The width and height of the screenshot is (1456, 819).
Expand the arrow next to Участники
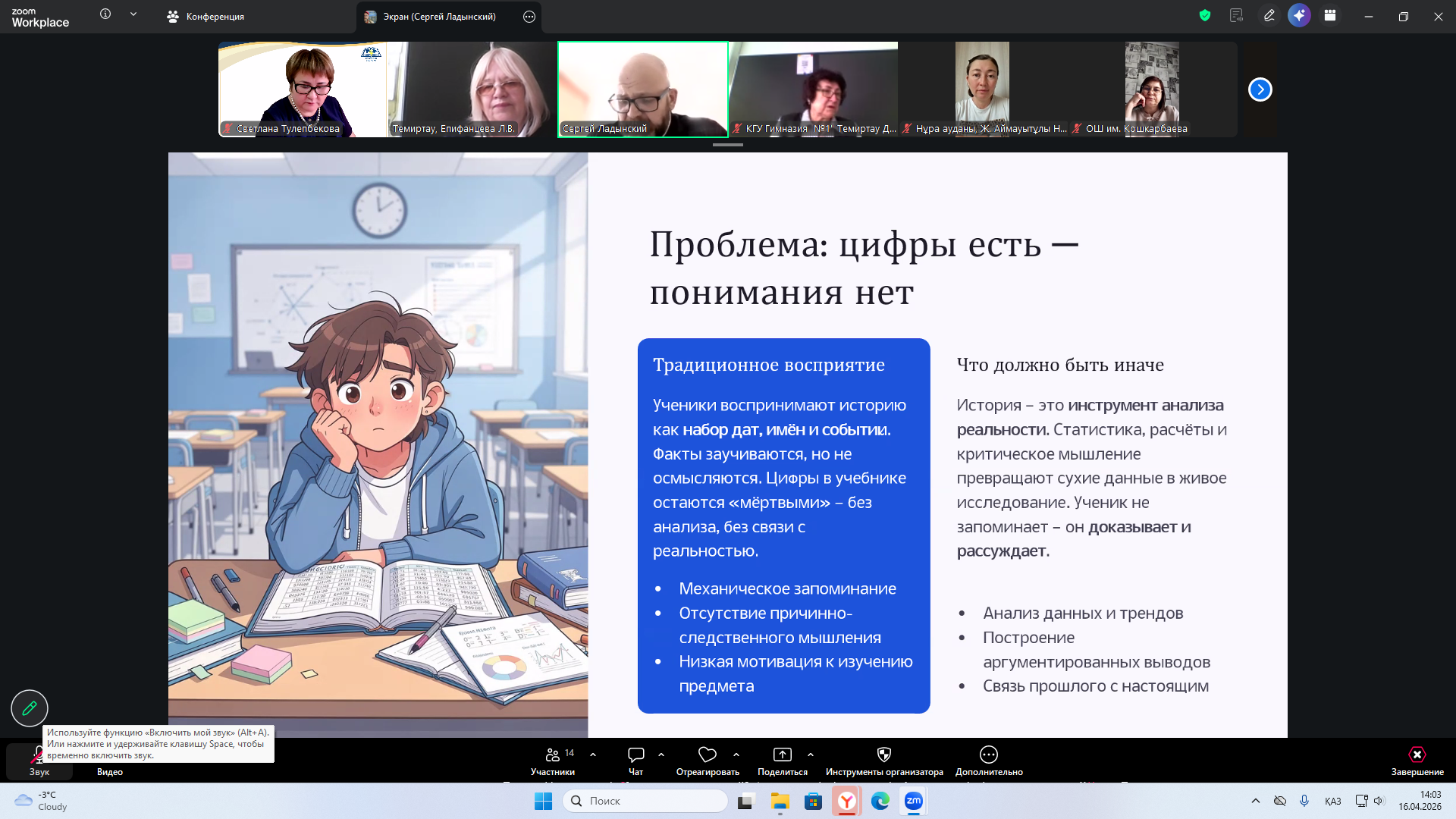pos(593,755)
